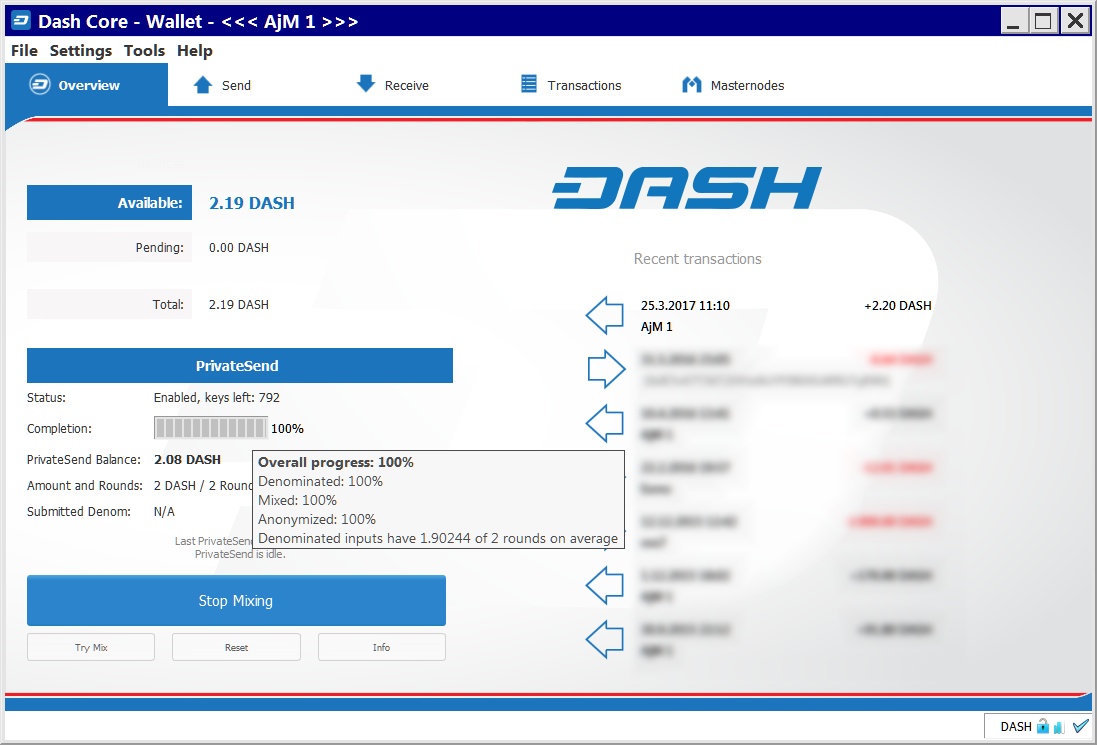Click the Masternodes icon in the toolbar
Image resolution: width=1097 pixels, height=745 pixels.
[x=692, y=85]
